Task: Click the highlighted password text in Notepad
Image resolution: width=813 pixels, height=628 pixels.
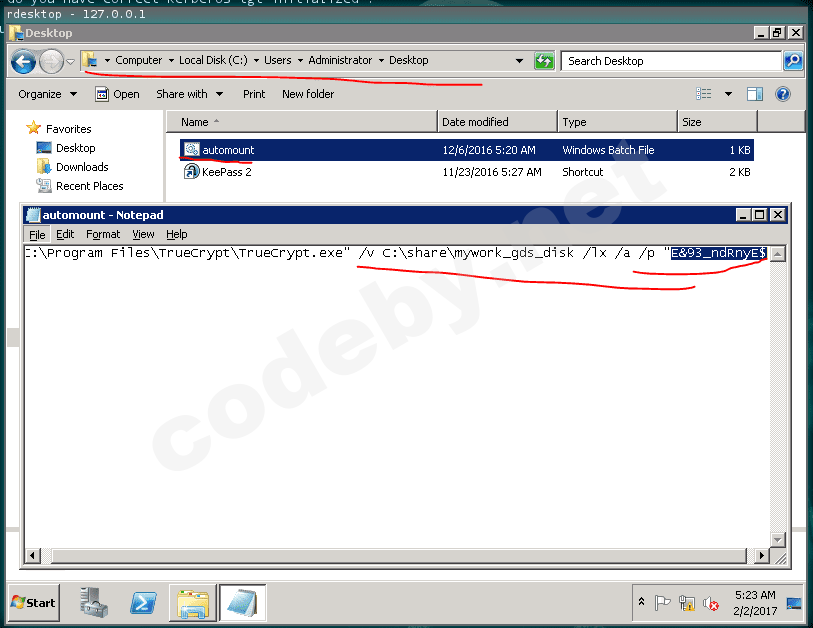Action: tap(718, 253)
